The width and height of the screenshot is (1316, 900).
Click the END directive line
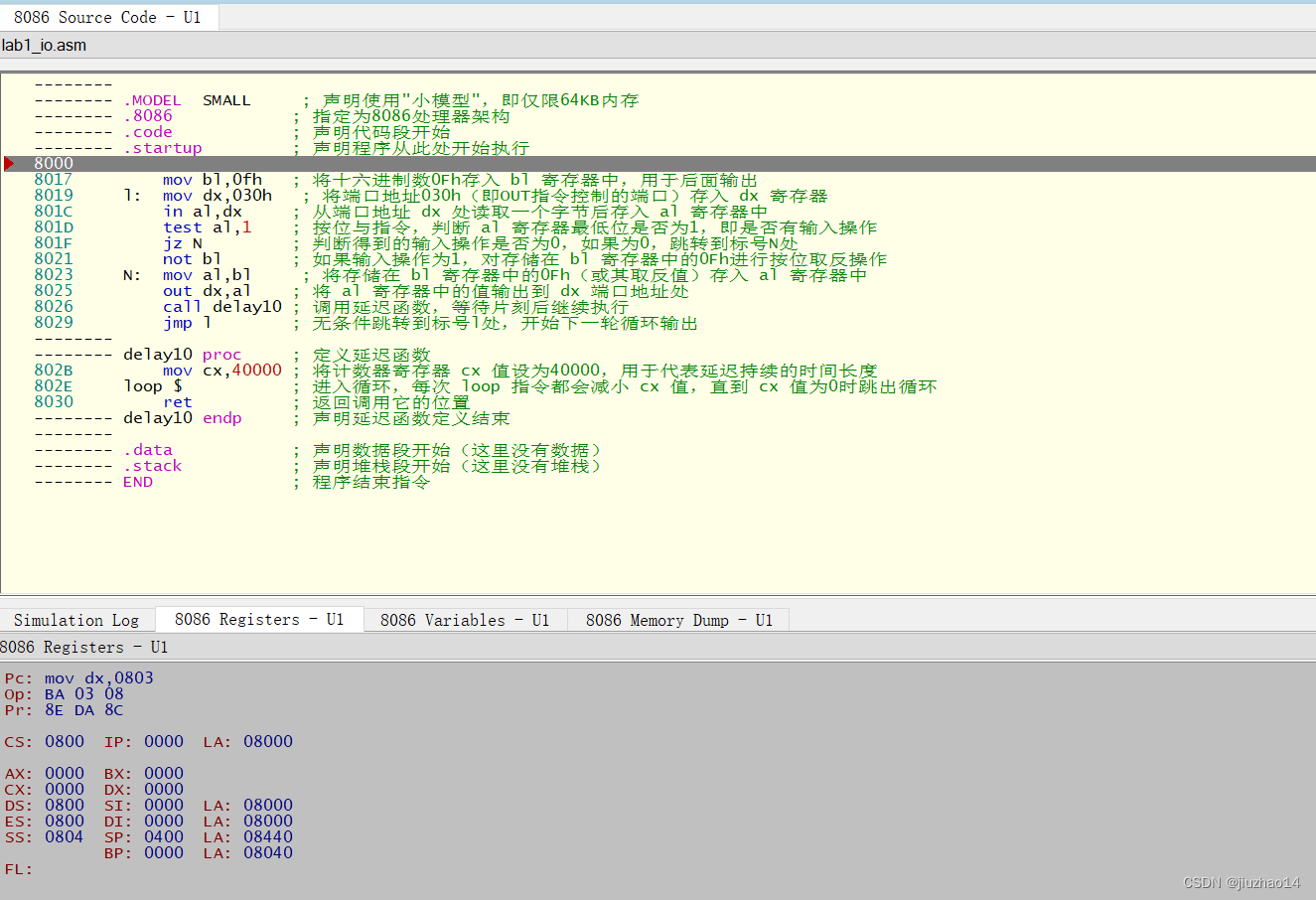(x=138, y=481)
